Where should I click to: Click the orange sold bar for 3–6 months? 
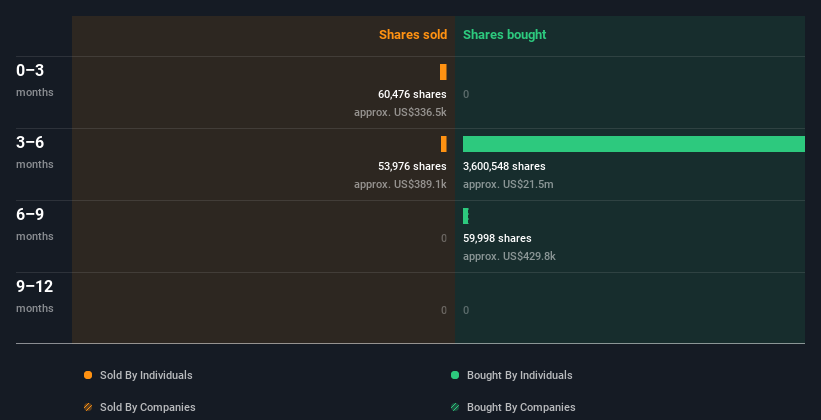coord(443,144)
